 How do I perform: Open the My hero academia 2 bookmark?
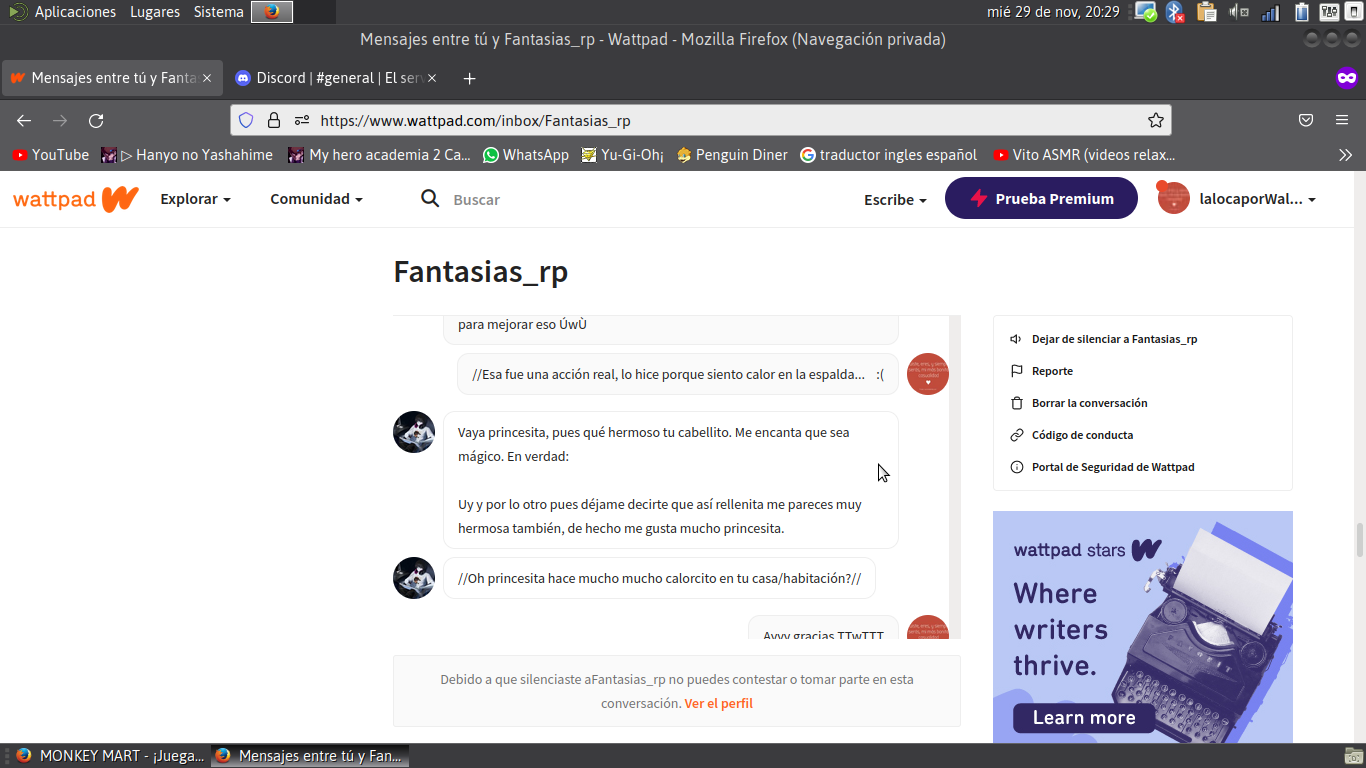pos(379,155)
